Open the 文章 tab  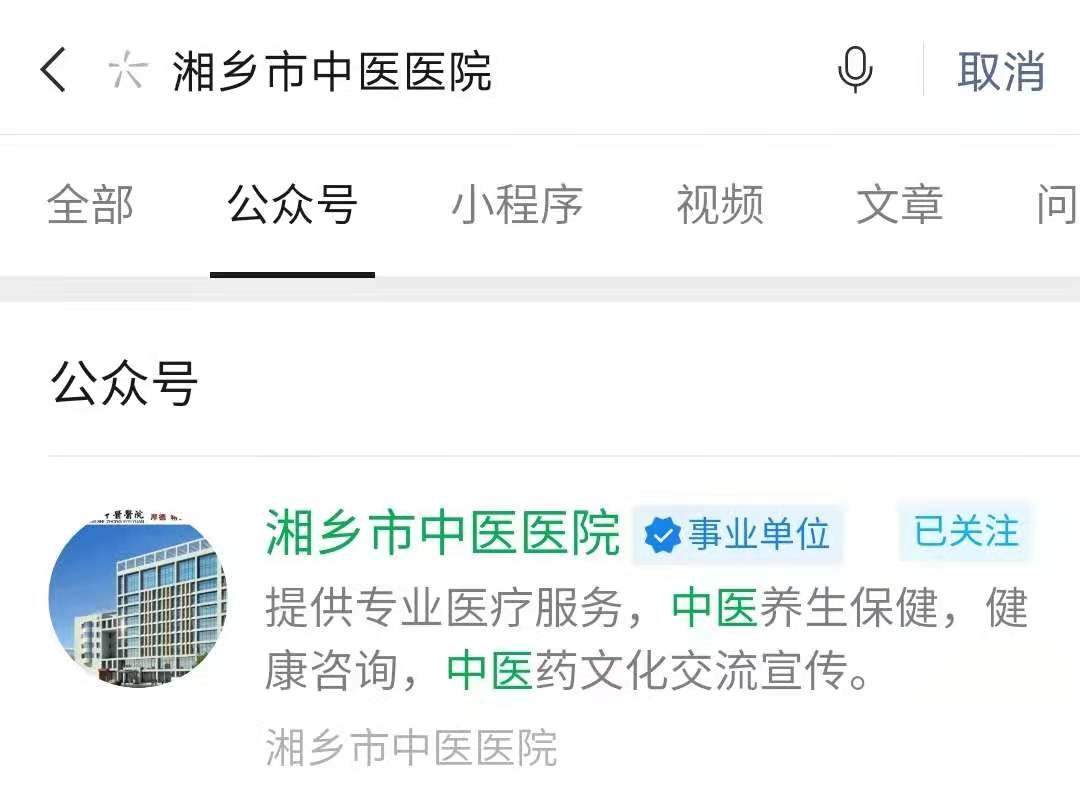[x=900, y=205]
